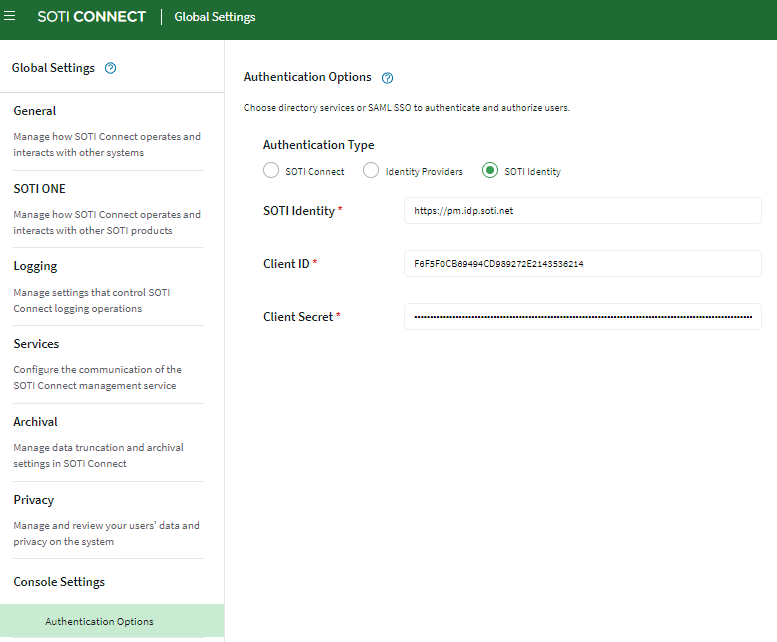Select the SOTI Identity radio button

[x=490, y=170]
